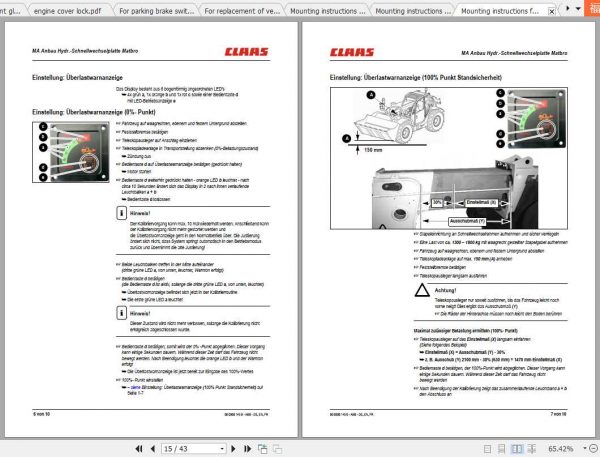Click the warning triangle icon beside Achtung
The width and height of the screenshot is (600, 457).
[x=422, y=291]
